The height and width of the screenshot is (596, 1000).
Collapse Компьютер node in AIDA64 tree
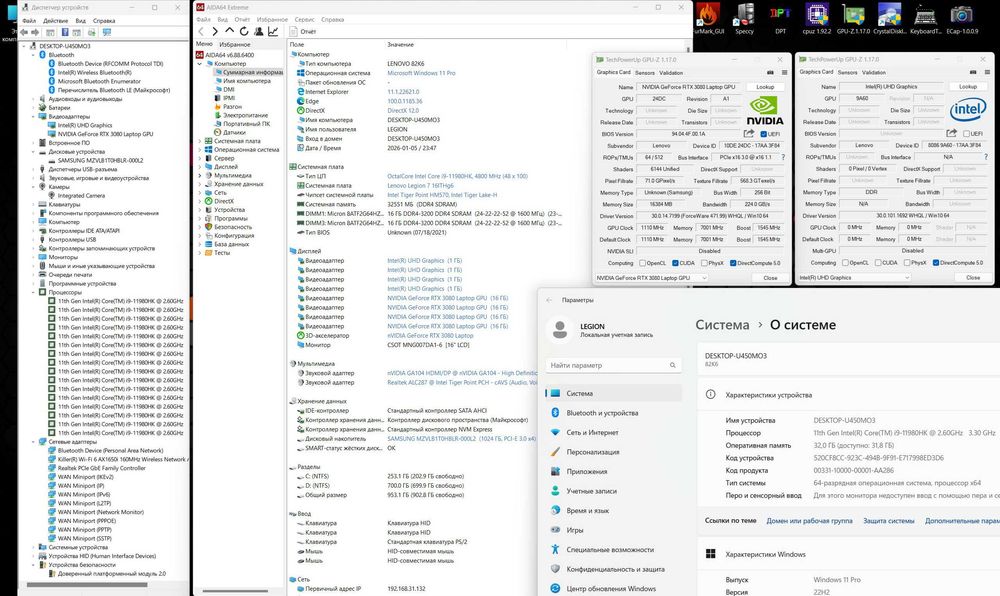(200, 64)
